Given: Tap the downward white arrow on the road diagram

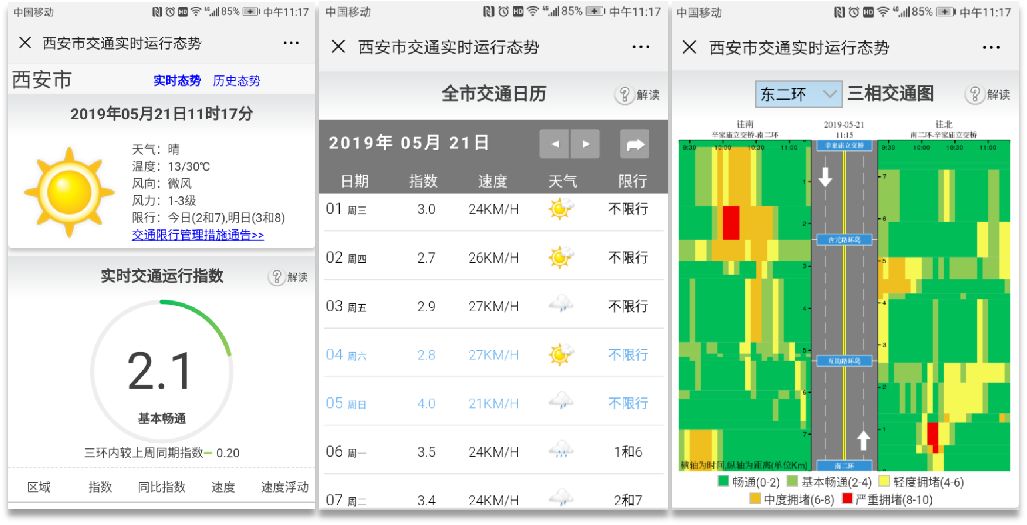Looking at the screenshot, I should click(x=825, y=176).
